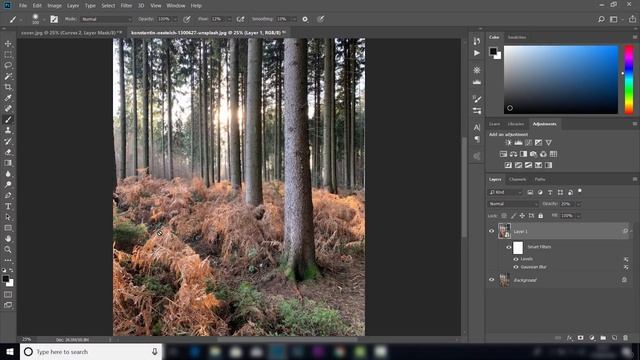Select the History Brush tool

click(x=8, y=141)
